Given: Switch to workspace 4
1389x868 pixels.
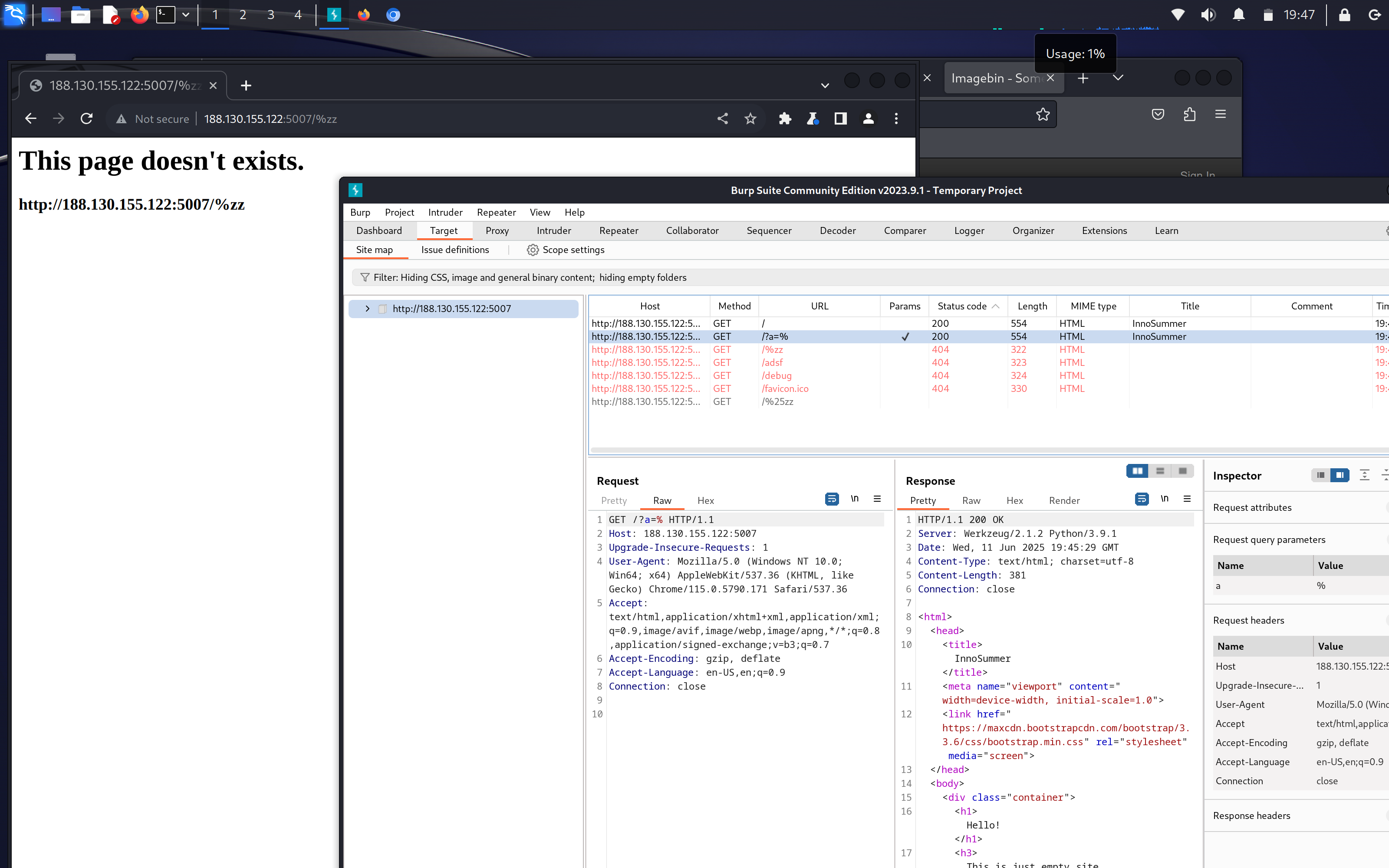Looking at the screenshot, I should (x=298, y=15).
